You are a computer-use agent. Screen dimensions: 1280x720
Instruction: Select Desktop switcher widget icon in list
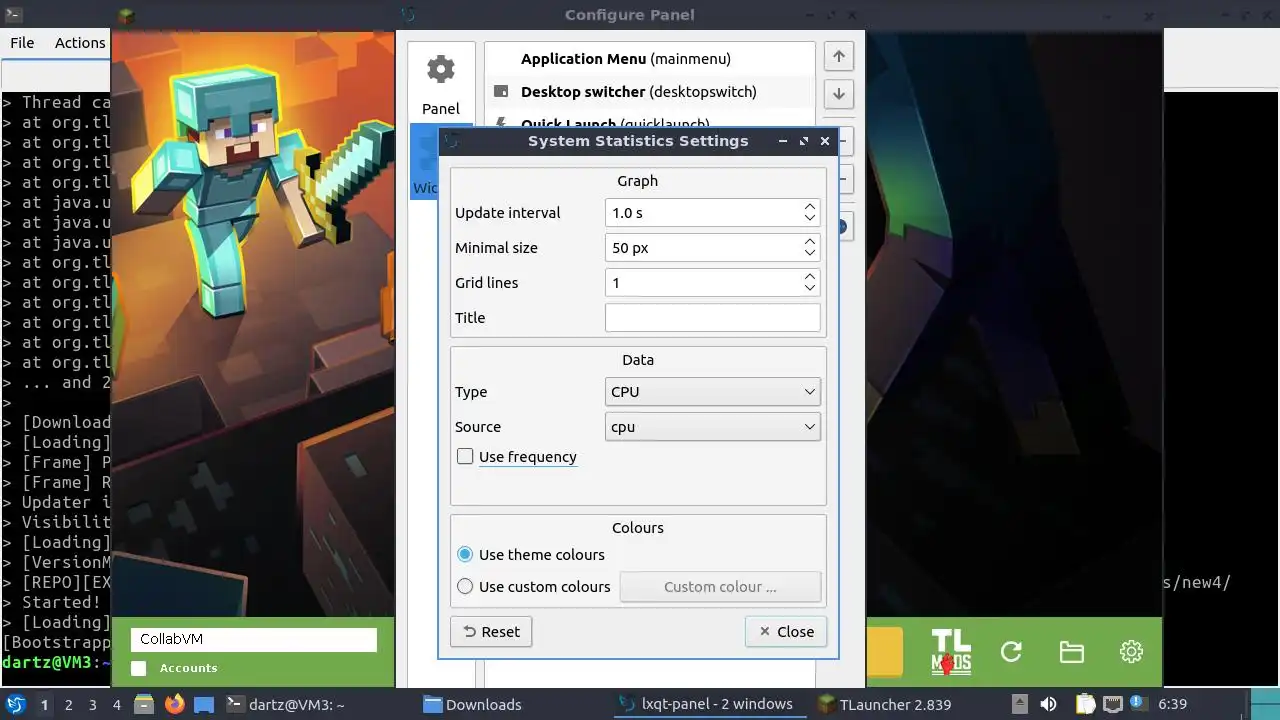click(x=501, y=92)
